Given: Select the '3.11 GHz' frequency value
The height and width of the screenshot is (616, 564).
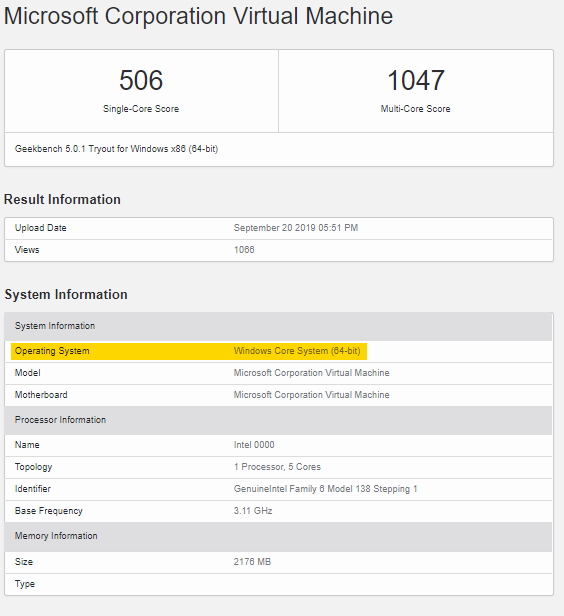Looking at the screenshot, I should (x=253, y=511).
